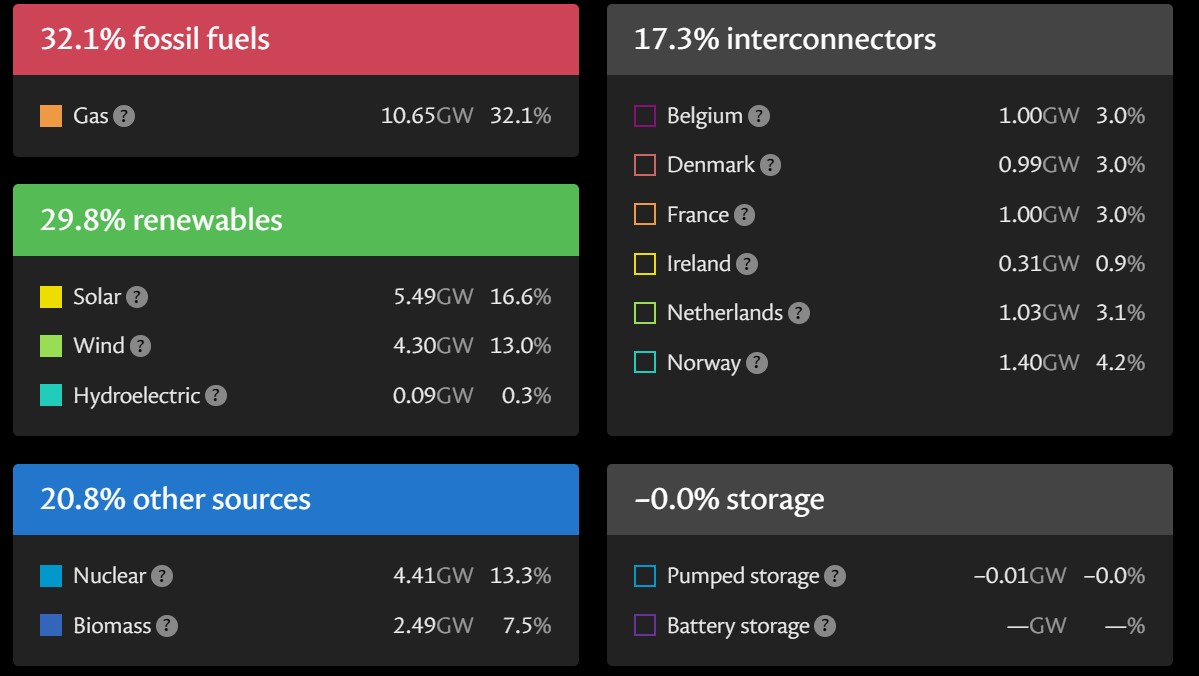Image resolution: width=1199 pixels, height=676 pixels.
Task: Click the help icon next to Gas
Action: coord(124,116)
